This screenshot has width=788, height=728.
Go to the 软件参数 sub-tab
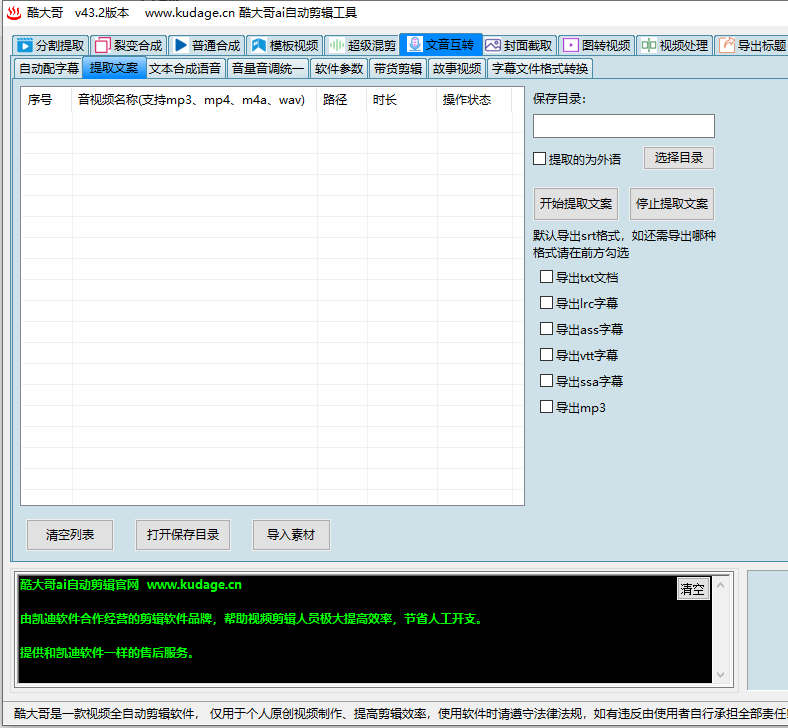click(339, 69)
